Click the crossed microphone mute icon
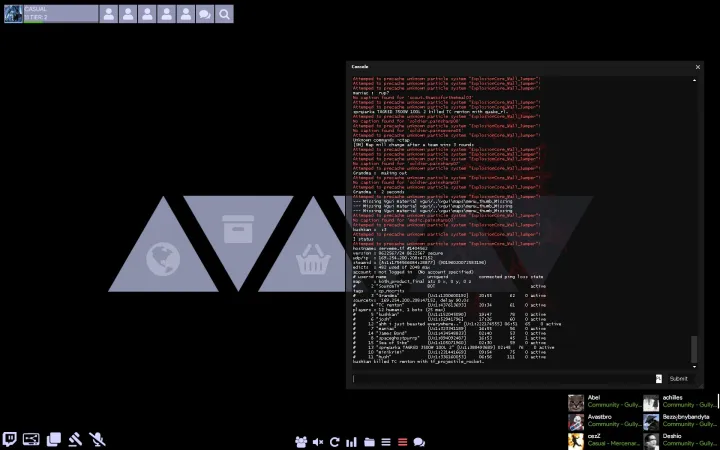The image size is (720, 450). tap(97, 439)
